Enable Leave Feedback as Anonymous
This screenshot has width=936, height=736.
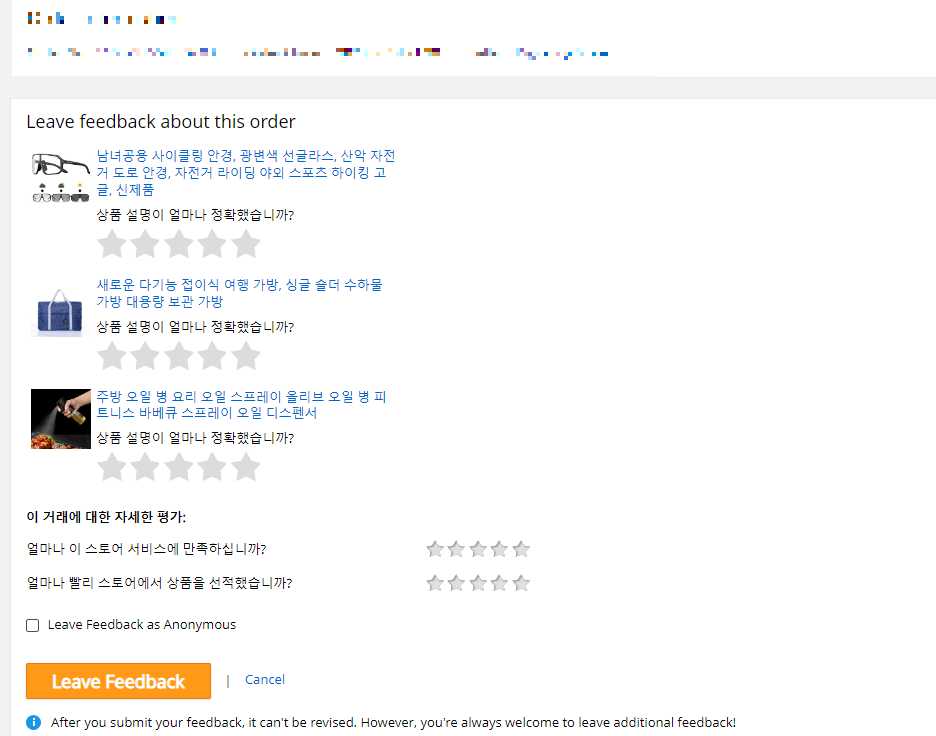tap(32, 625)
